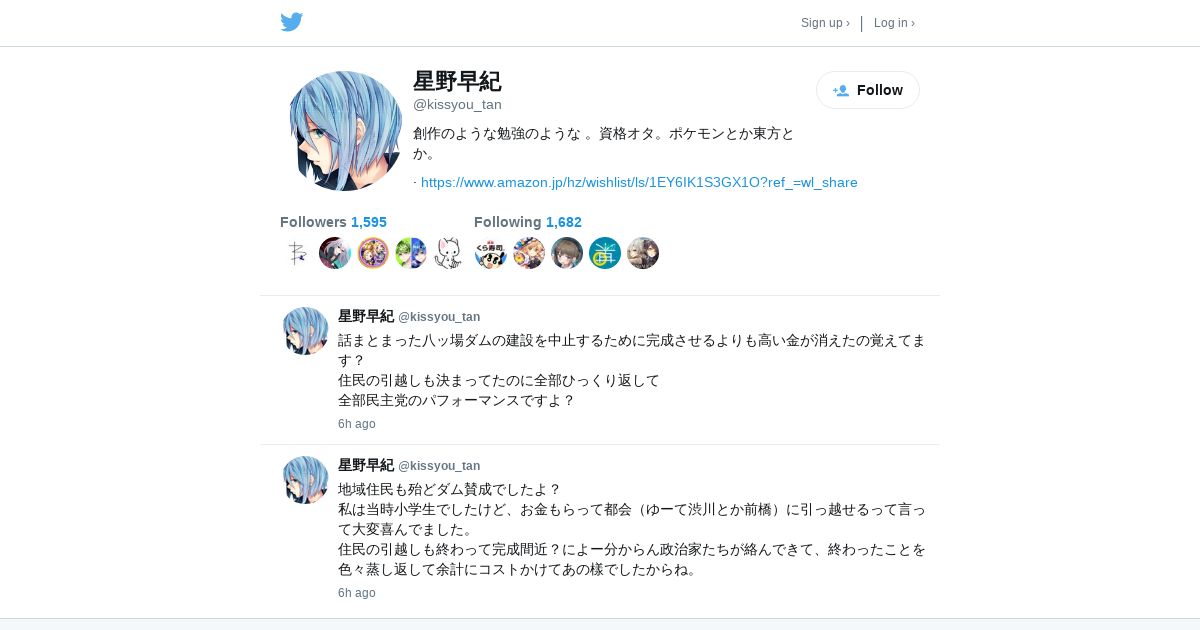
Task: Select the first follower avatar with signature
Action: pyautogui.click(x=297, y=253)
